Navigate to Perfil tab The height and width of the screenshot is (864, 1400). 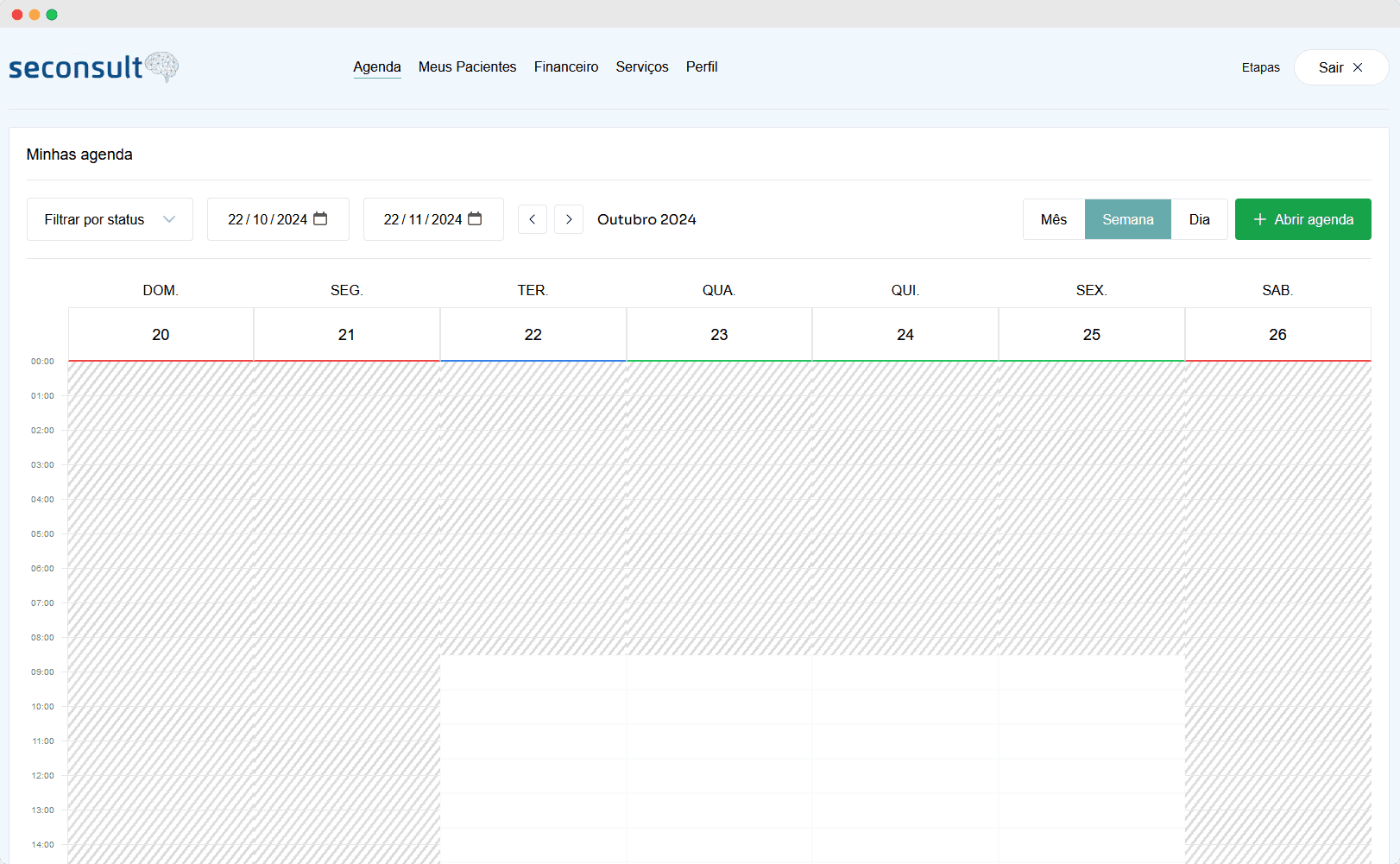pyautogui.click(x=701, y=66)
